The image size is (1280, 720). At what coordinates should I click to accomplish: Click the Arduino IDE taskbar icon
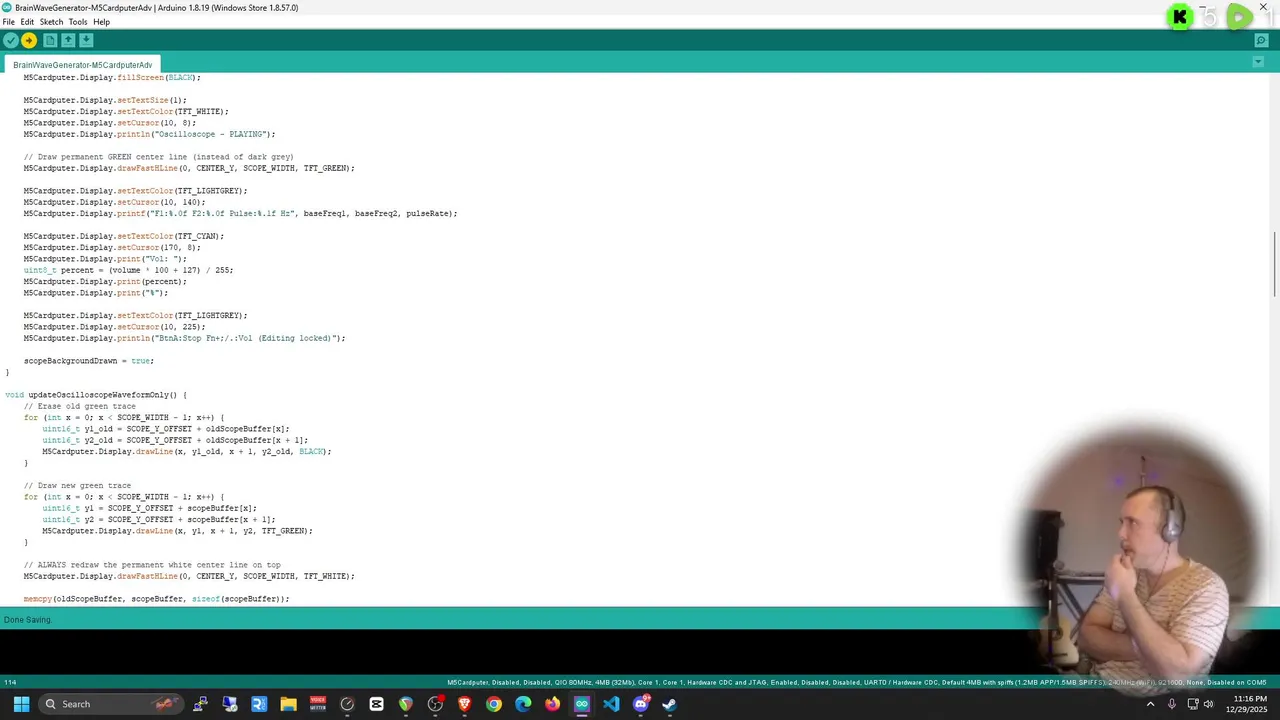click(x=582, y=704)
